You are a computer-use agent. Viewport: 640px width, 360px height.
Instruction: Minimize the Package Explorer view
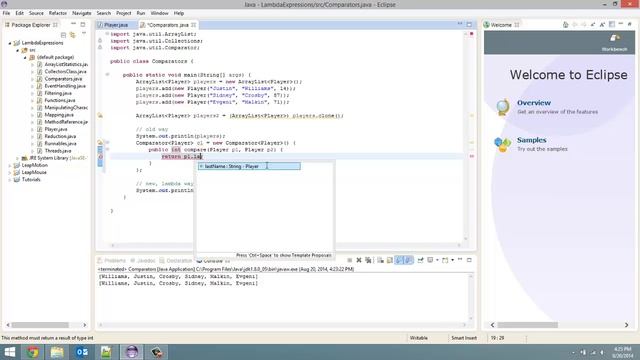tap(73, 24)
